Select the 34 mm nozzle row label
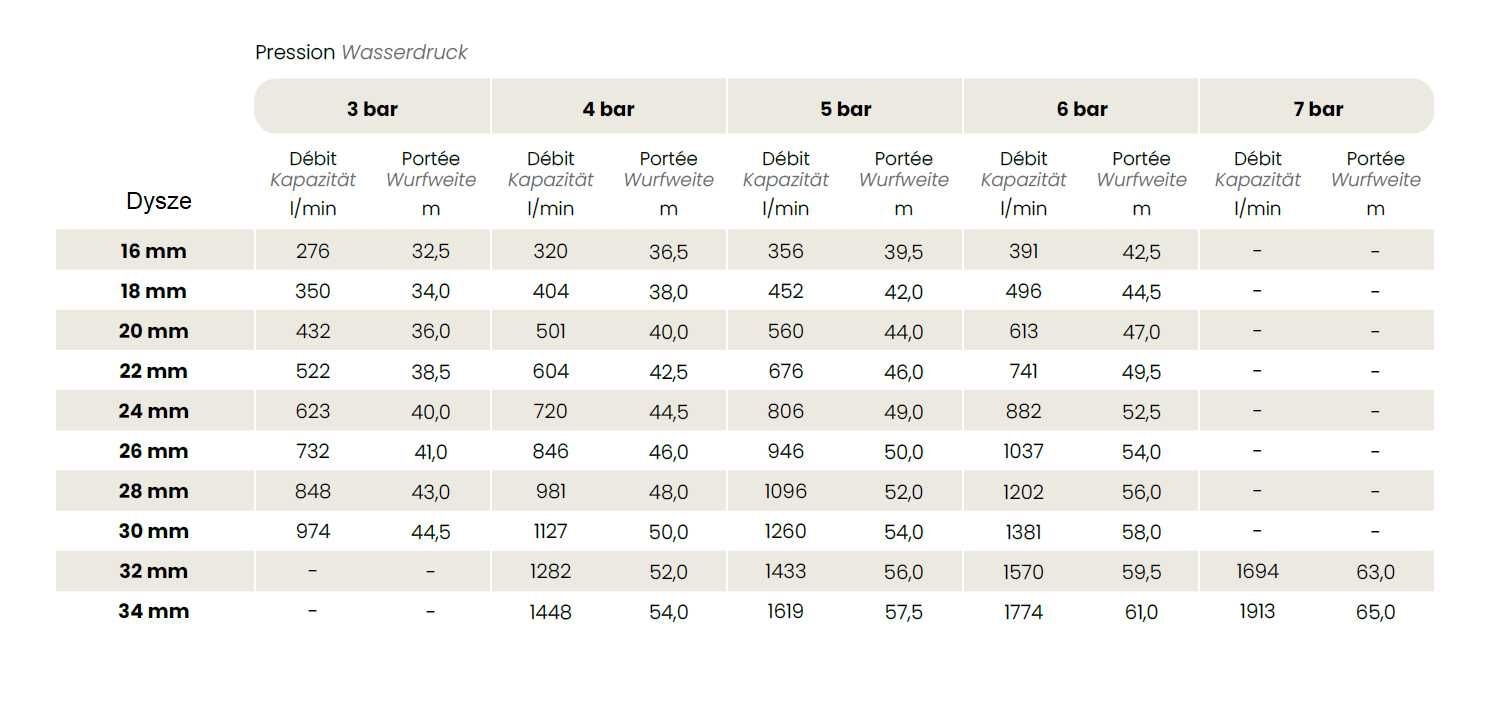Image resolution: width=1498 pixels, height=717 pixels. coord(153,611)
